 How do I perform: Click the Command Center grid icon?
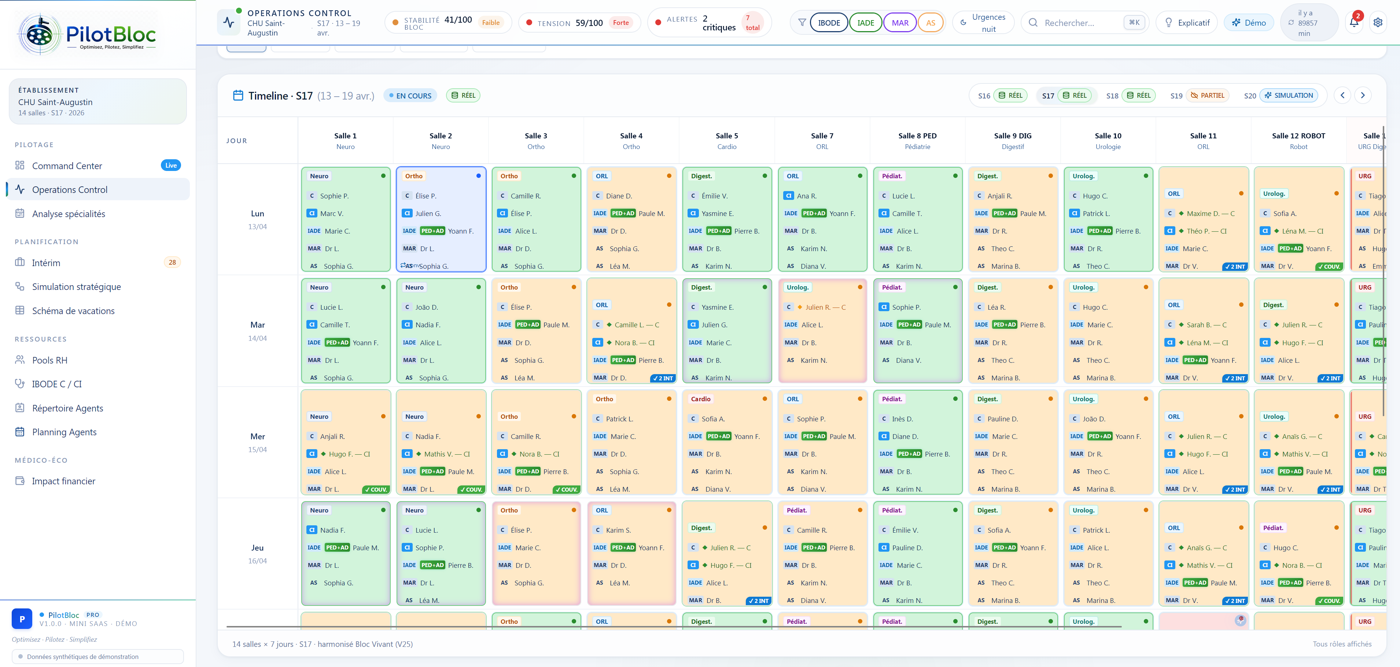point(20,165)
